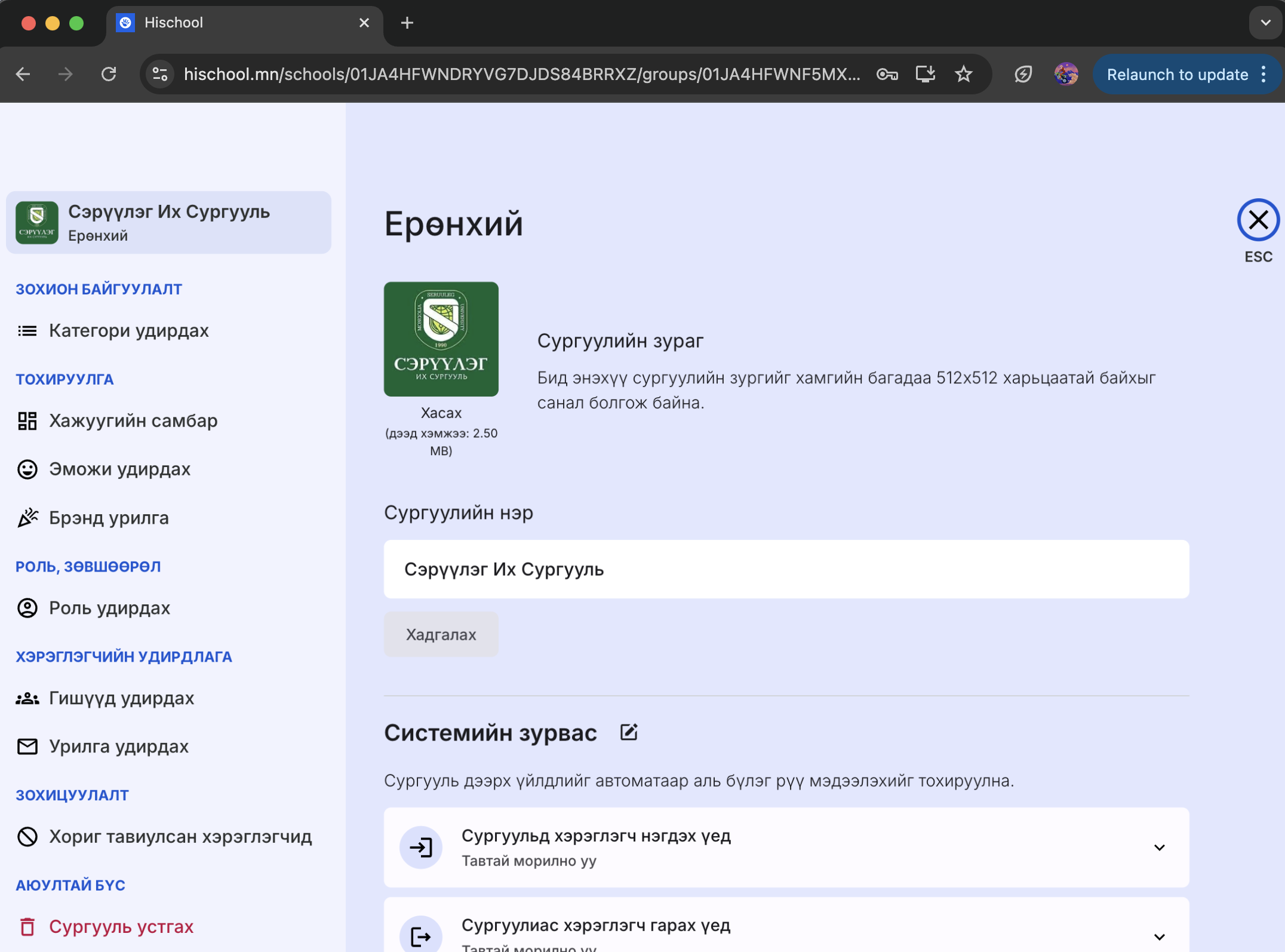Focus the Сургуулийн нэр text field

tap(786, 569)
